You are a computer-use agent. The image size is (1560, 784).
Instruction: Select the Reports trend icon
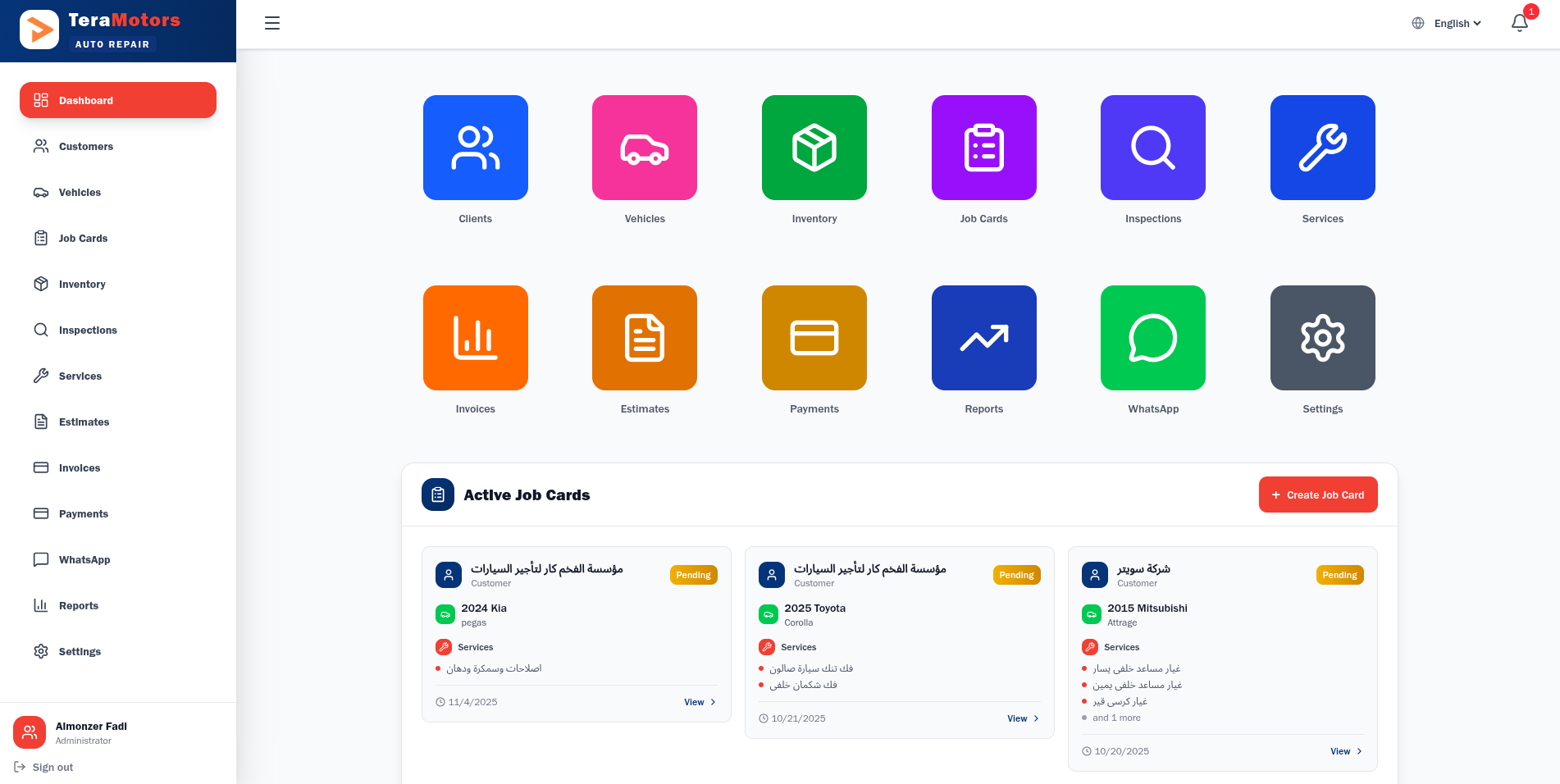click(983, 337)
